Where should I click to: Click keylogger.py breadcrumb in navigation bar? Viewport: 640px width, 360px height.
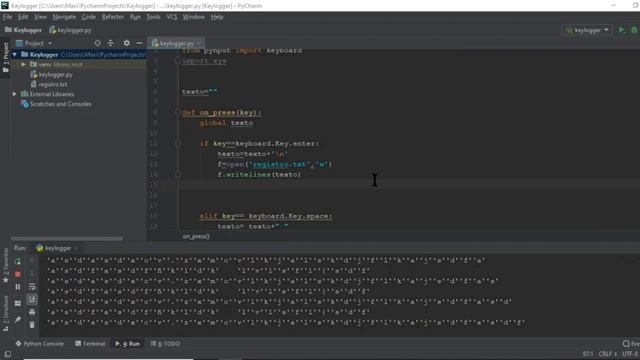click(x=70, y=30)
